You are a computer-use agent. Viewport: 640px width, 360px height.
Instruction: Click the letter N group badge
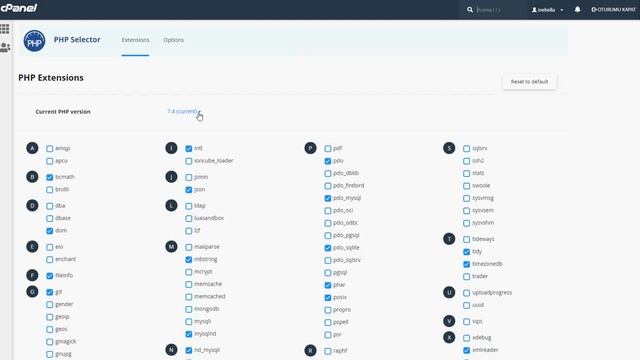click(171, 350)
